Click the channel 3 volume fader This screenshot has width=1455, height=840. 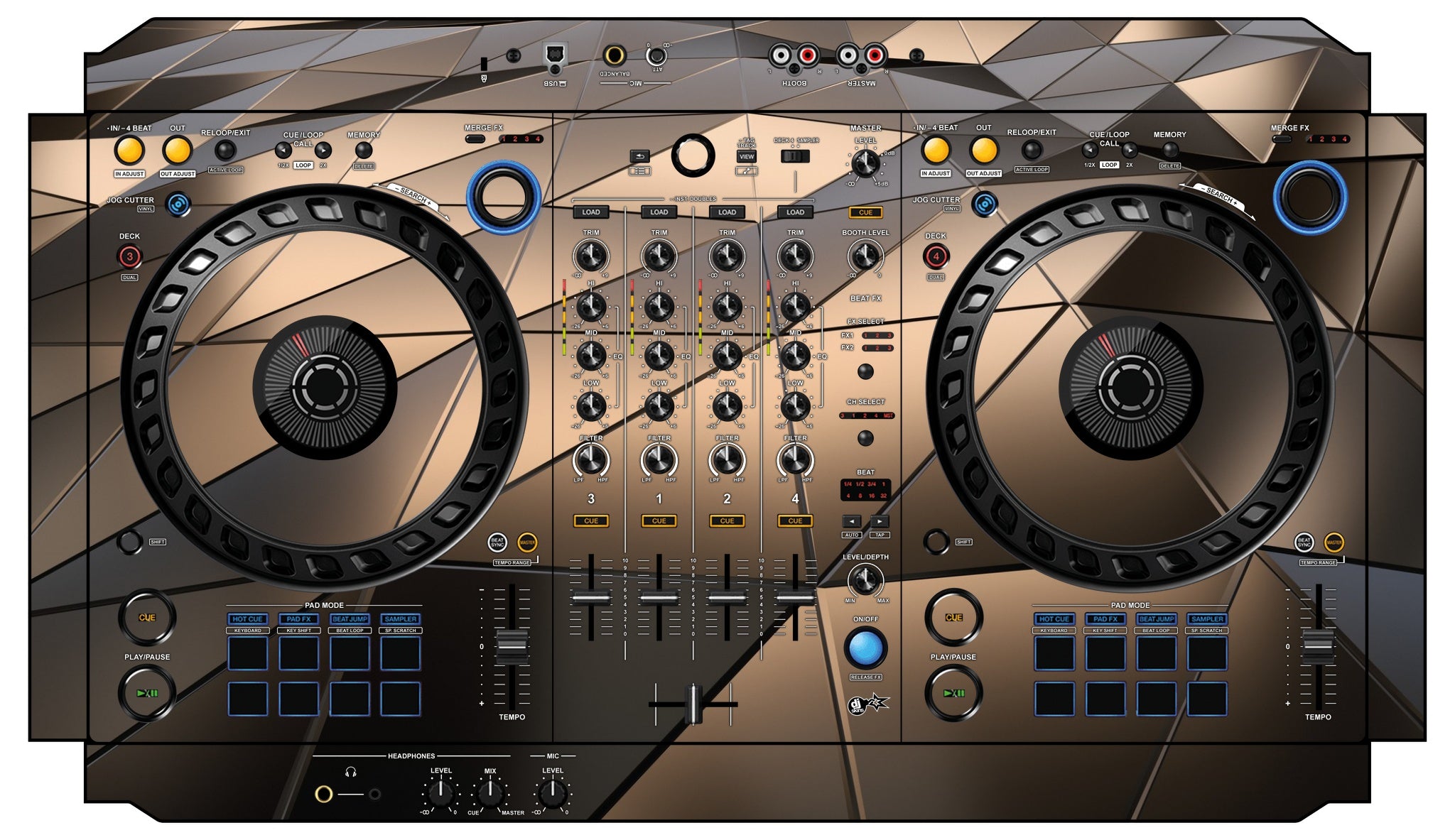(x=591, y=598)
